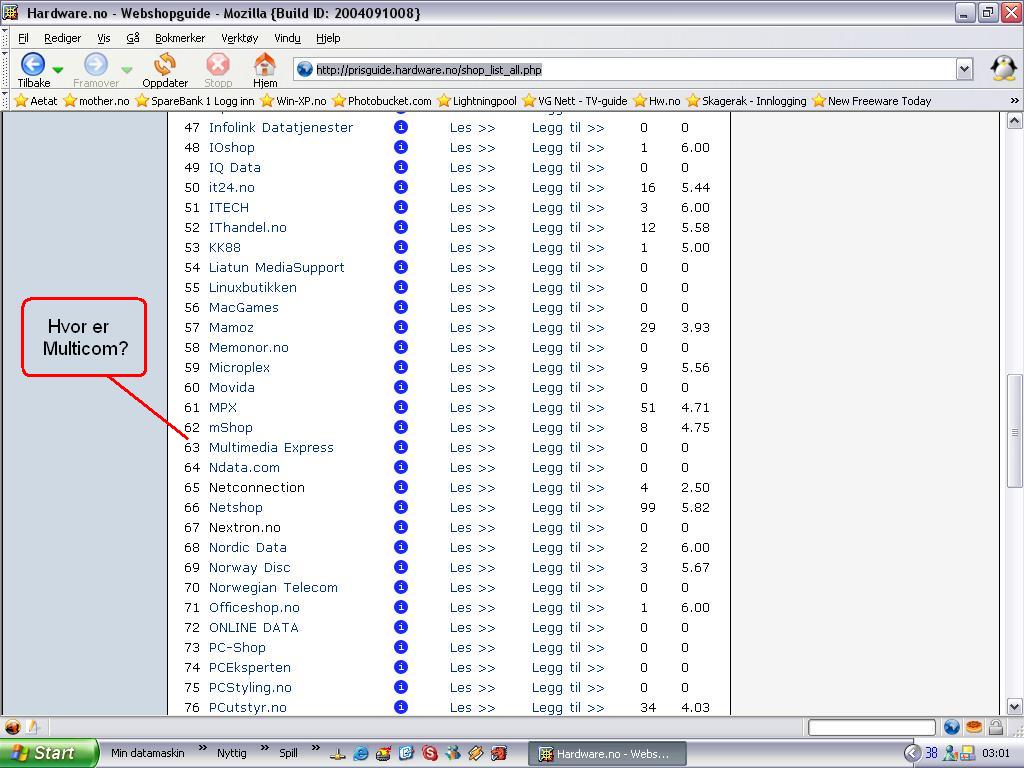Click the red S quick launch icon
The image size is (1024, 768).
coord(430,754)
